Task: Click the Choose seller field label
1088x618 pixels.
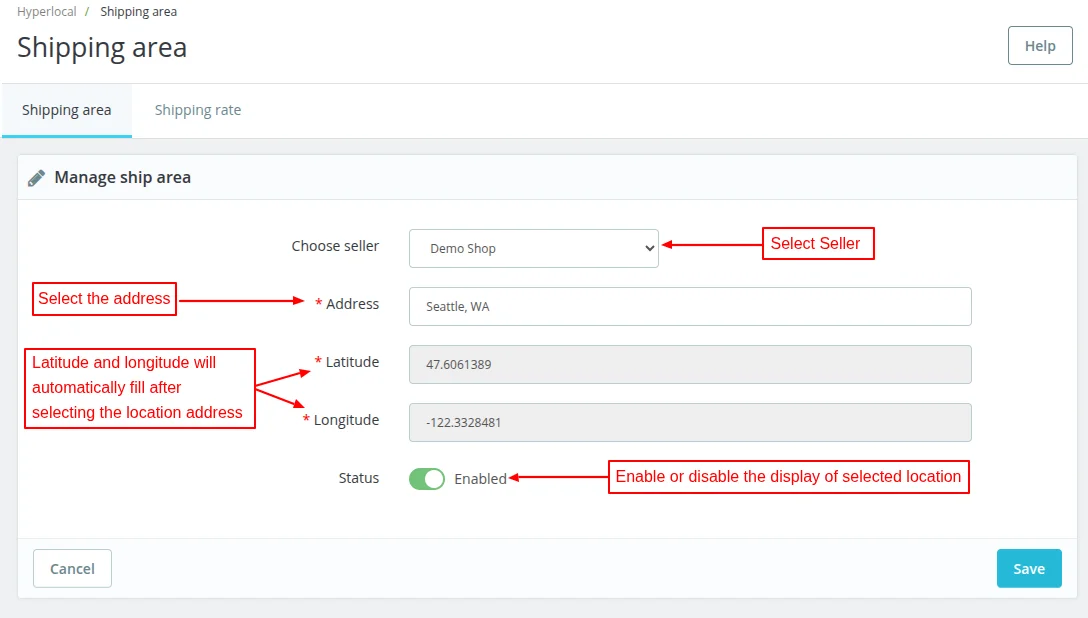Action: coord(335,246)
